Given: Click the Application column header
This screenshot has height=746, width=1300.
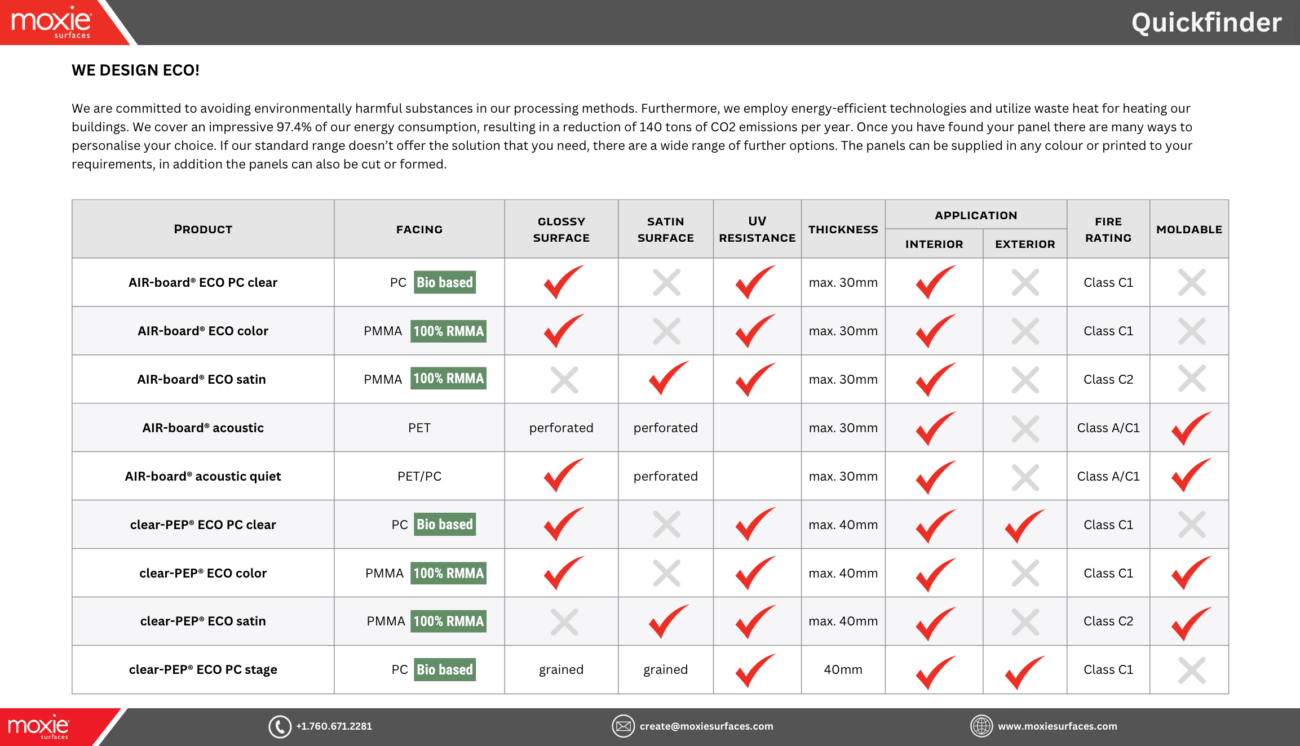Looking at the screenshot, I should point(976,215).
